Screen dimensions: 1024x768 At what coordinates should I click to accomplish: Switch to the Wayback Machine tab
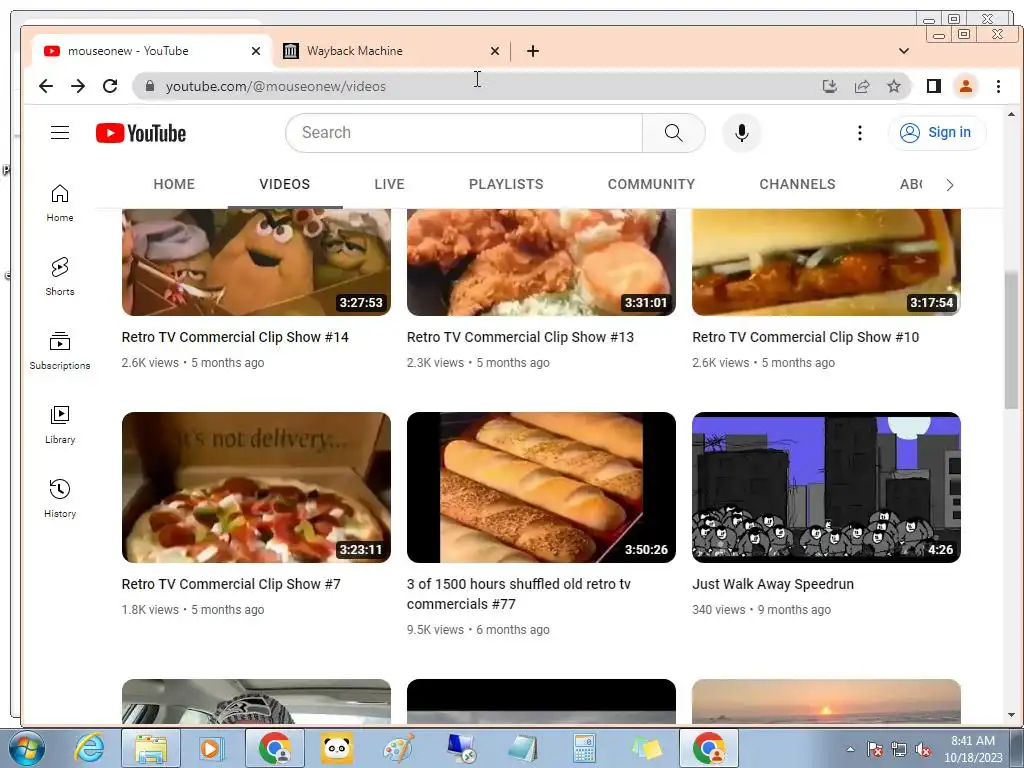(392, 51)
